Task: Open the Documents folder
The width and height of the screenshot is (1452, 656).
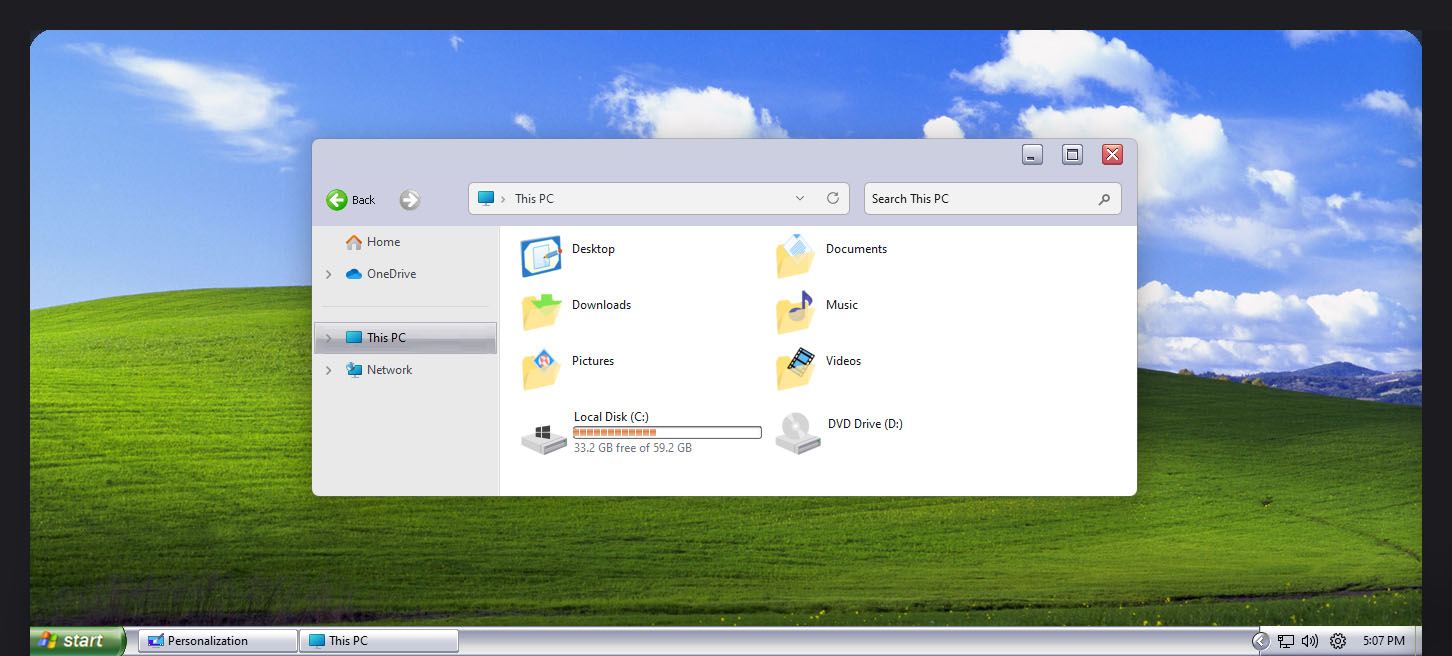Action: point(854,249)
